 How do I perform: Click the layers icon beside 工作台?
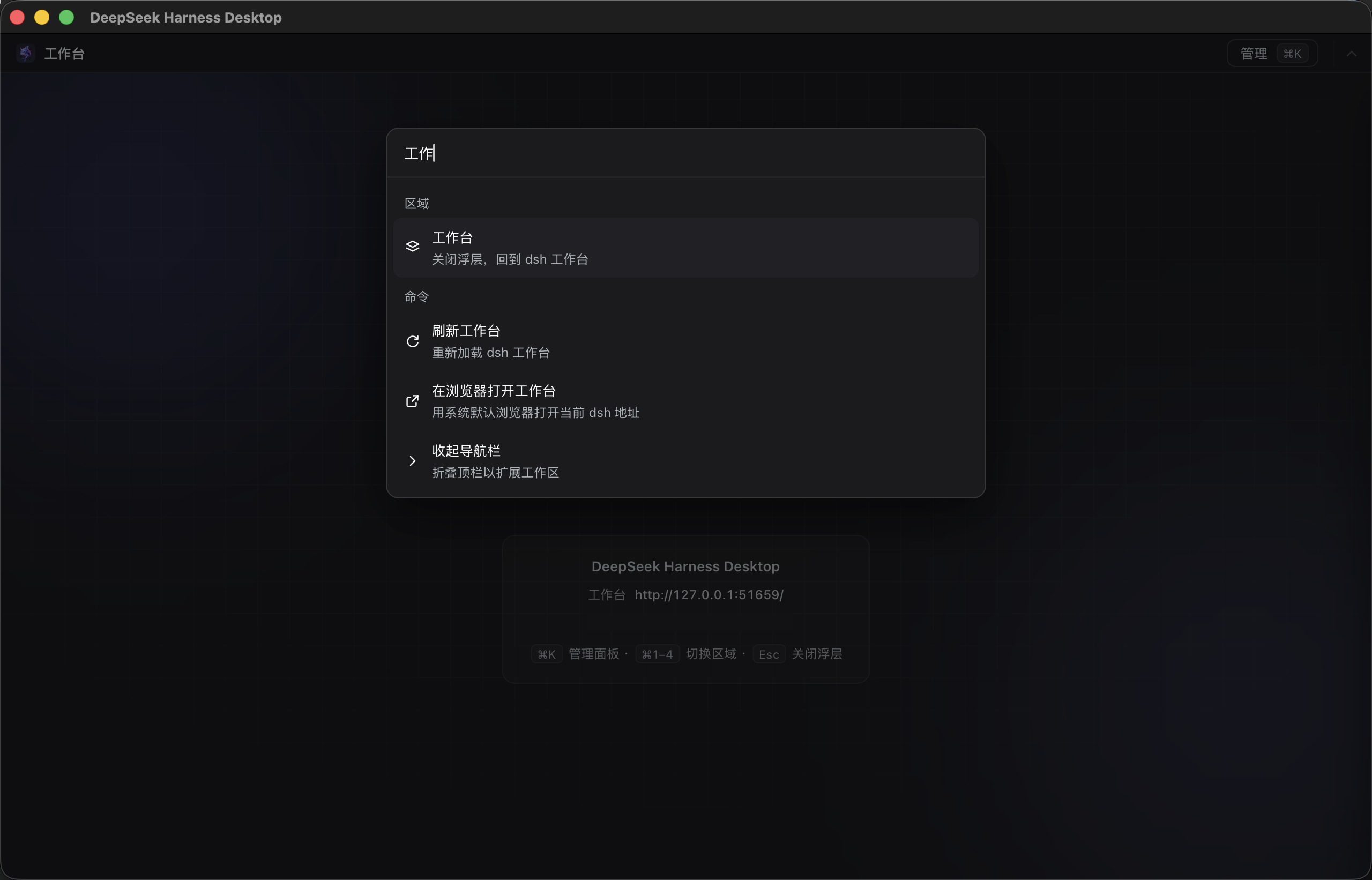tap(413, 247)
